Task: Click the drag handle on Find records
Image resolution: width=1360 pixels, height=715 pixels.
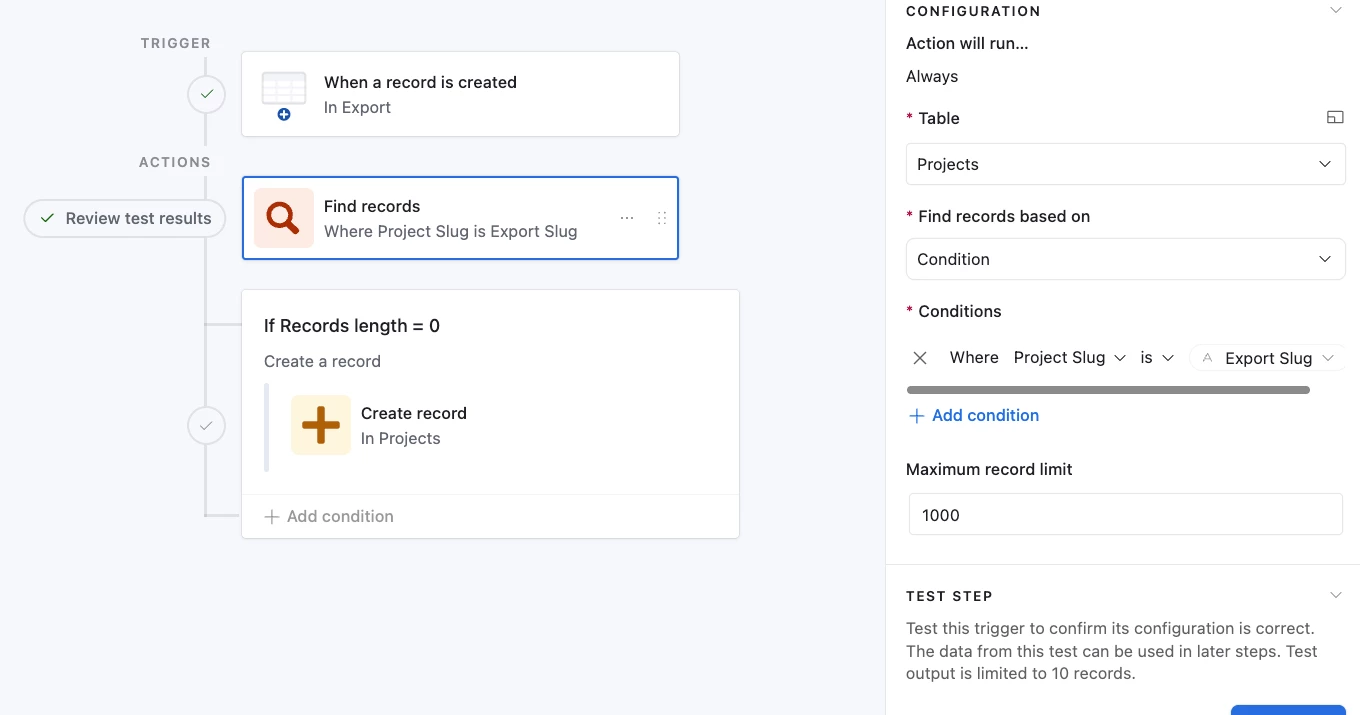Action: point(661,218)
